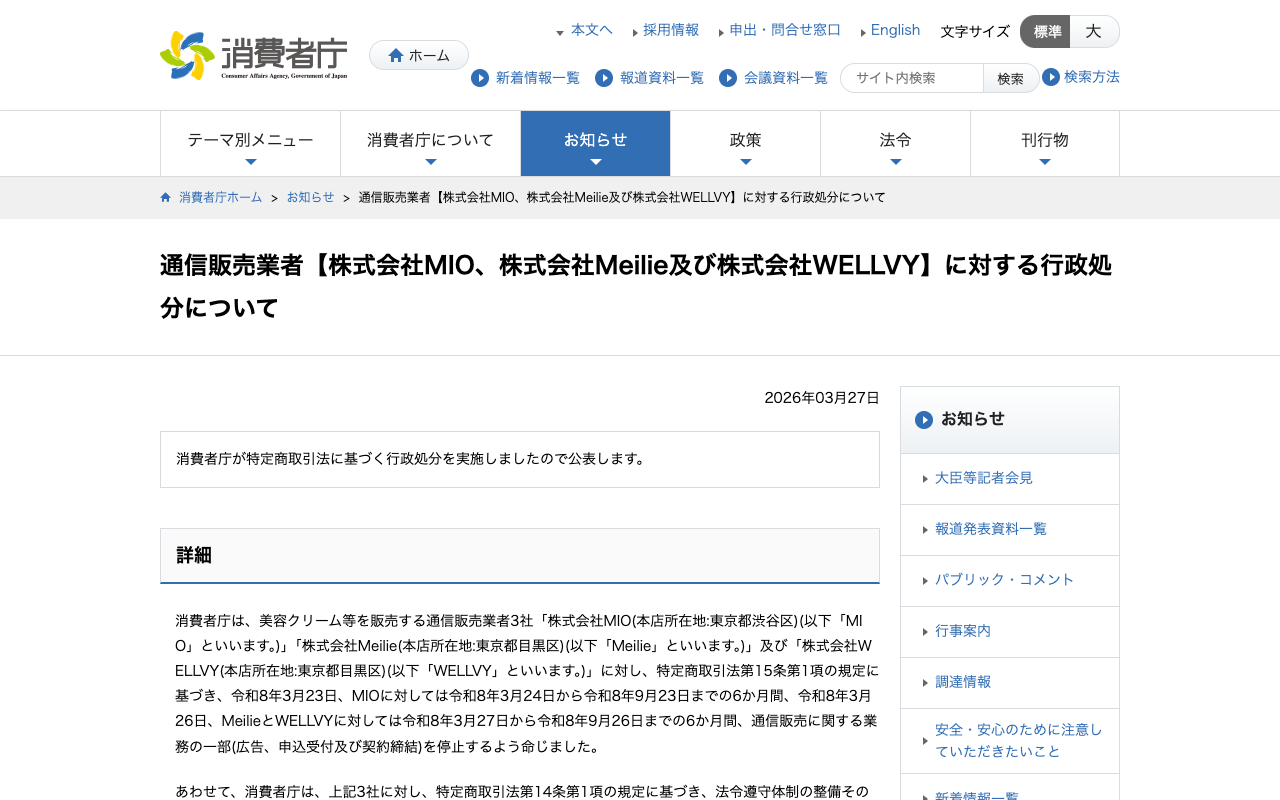Go to お知らせ in breadcrumb

click(311, 197)
